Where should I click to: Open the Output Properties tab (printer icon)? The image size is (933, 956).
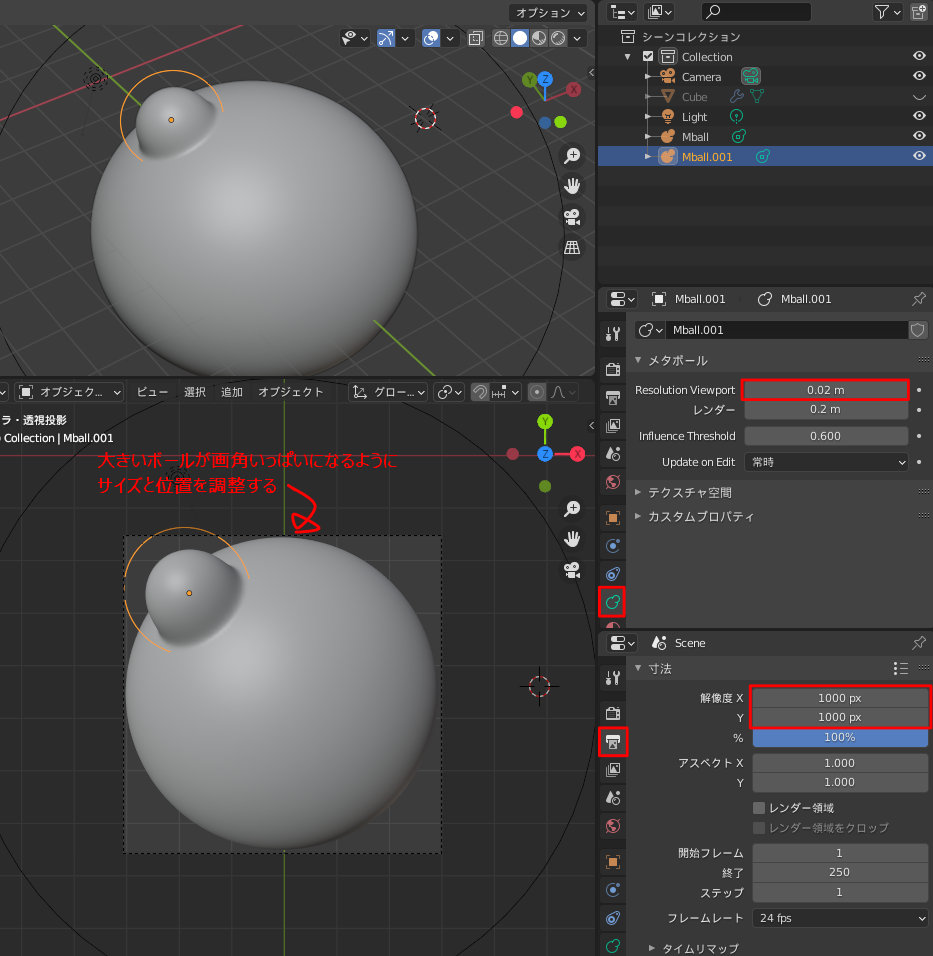(612, 742)
